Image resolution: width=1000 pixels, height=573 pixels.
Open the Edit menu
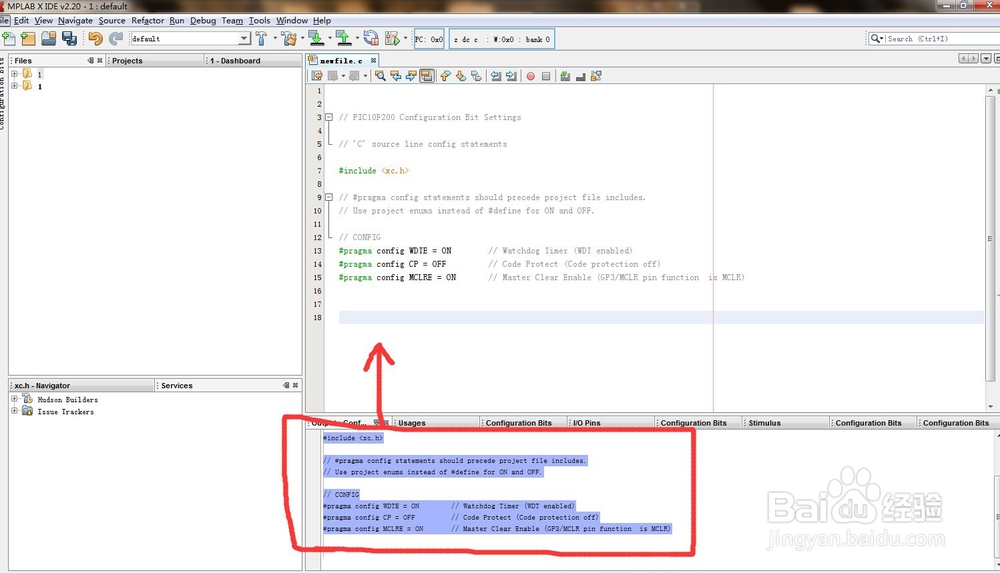point(21,20)
